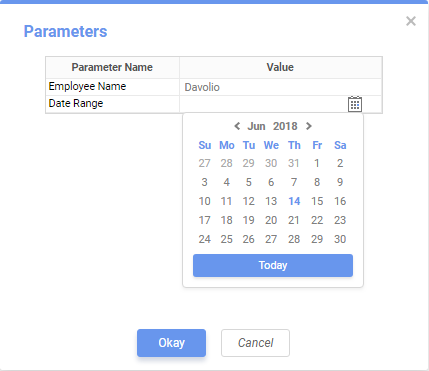Select the Jun month label
Screen dimensions: 429x371
[256, 126]
